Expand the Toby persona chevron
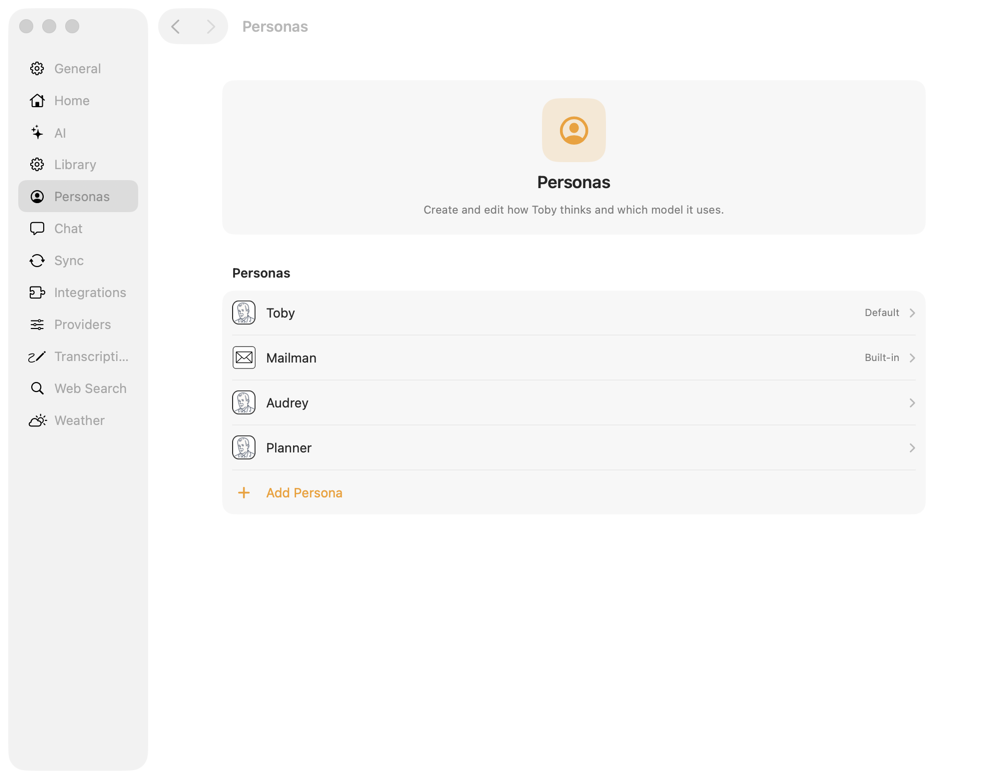 [912, 313]
